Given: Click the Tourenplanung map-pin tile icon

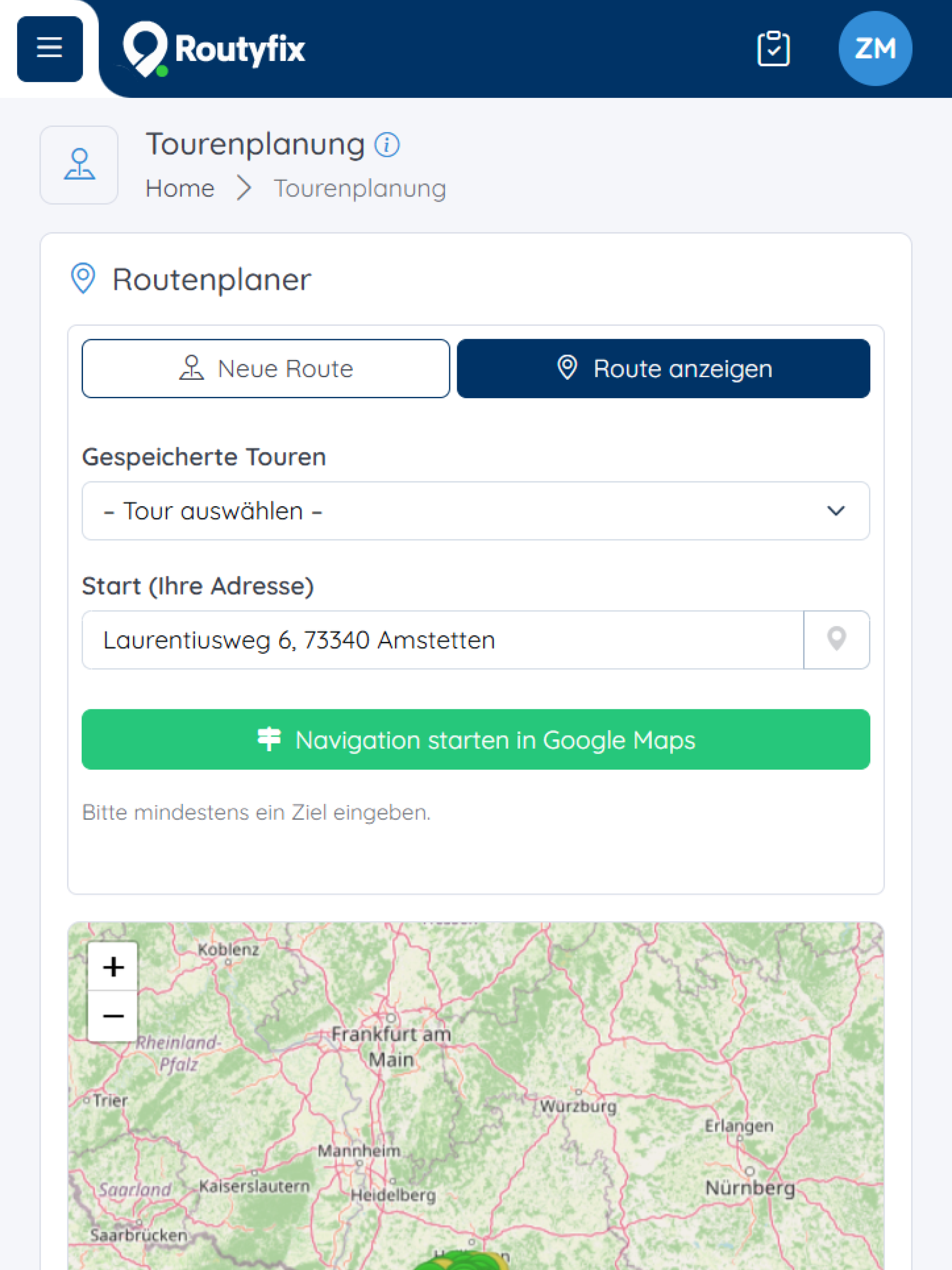Looking at the screenshot, I should pos(79,165).
